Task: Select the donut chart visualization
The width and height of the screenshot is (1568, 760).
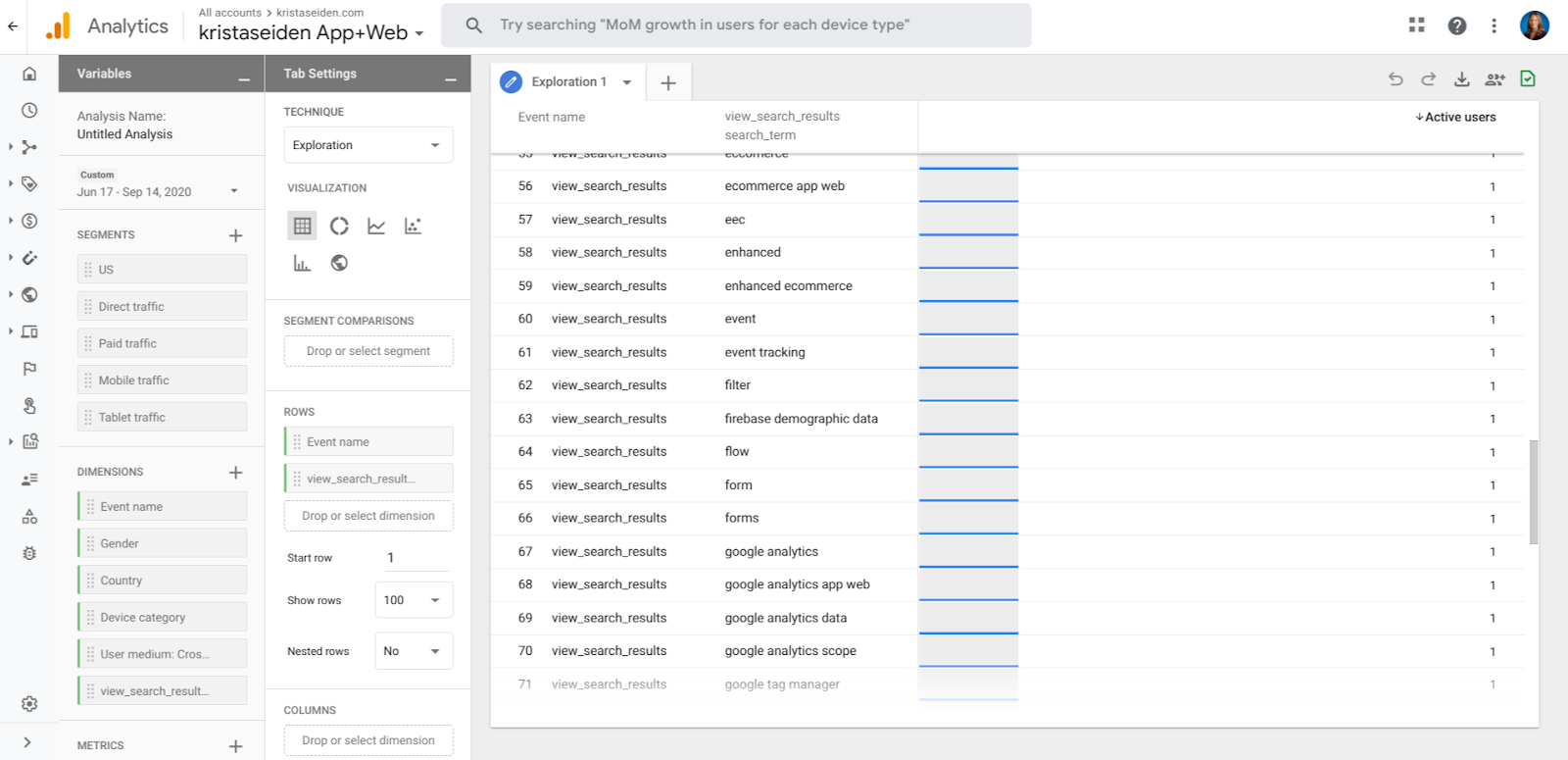Action: click(339, 227)
